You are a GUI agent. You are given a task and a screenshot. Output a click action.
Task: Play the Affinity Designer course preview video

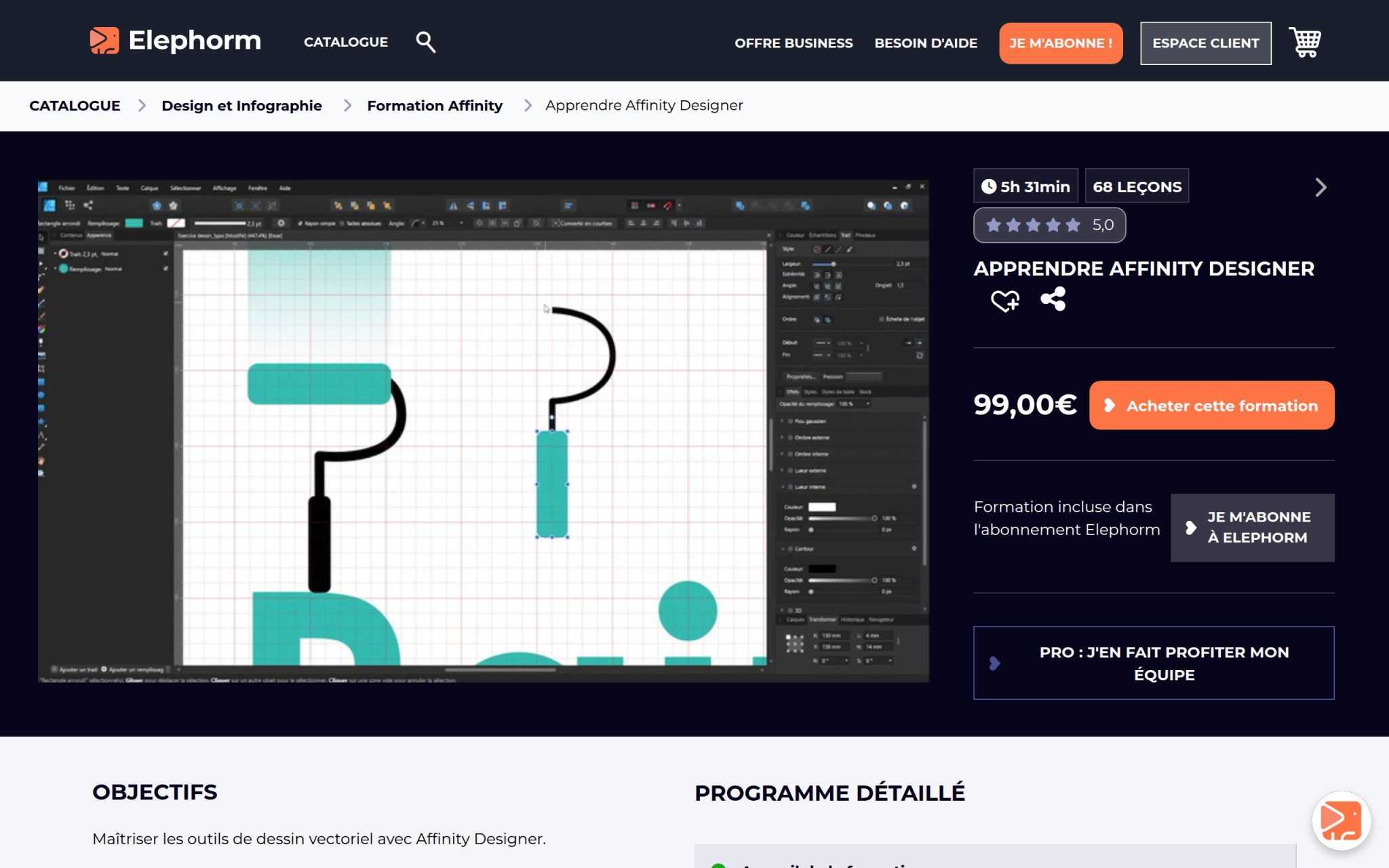[x=484, y=431]
